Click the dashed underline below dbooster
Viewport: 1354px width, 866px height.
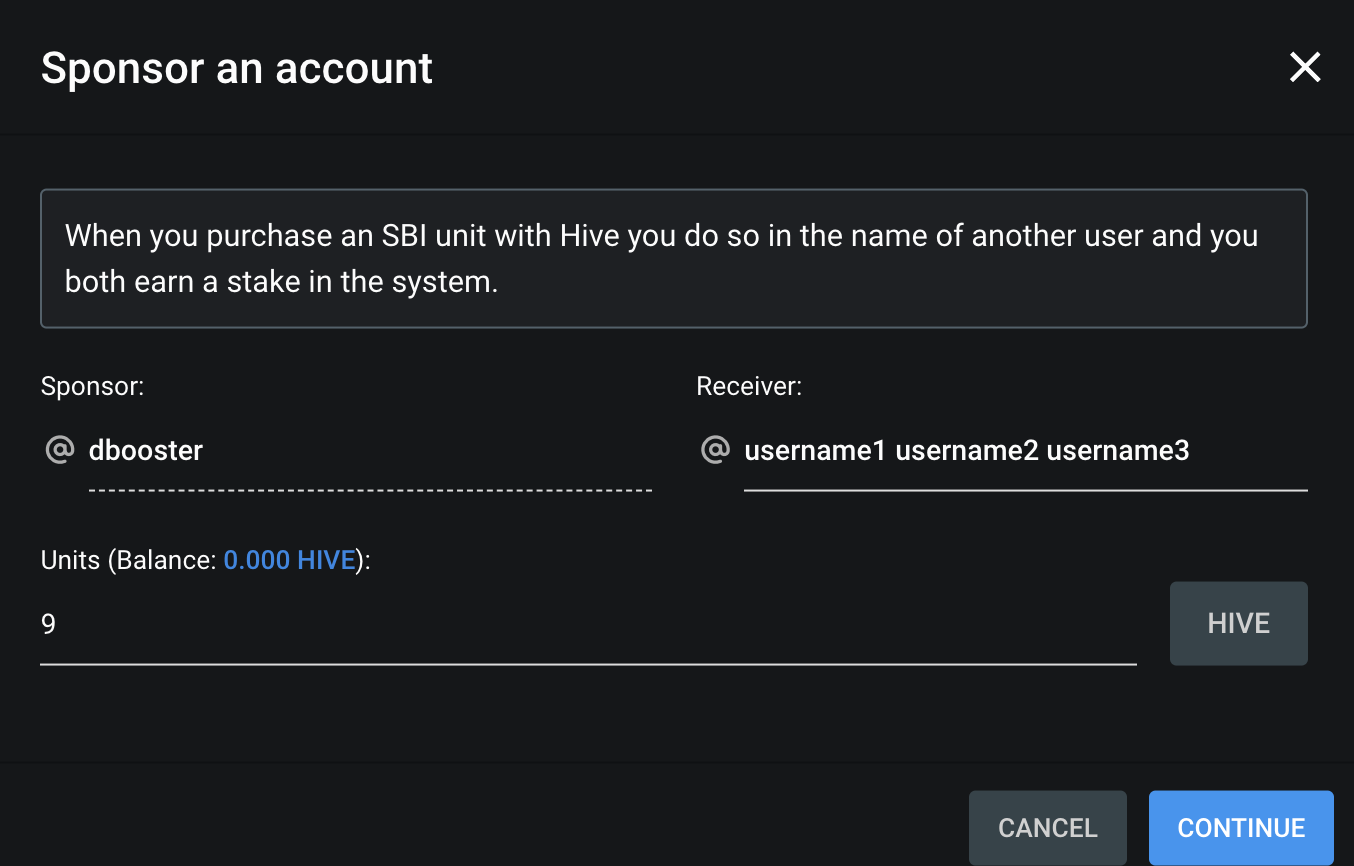[371, 491]
